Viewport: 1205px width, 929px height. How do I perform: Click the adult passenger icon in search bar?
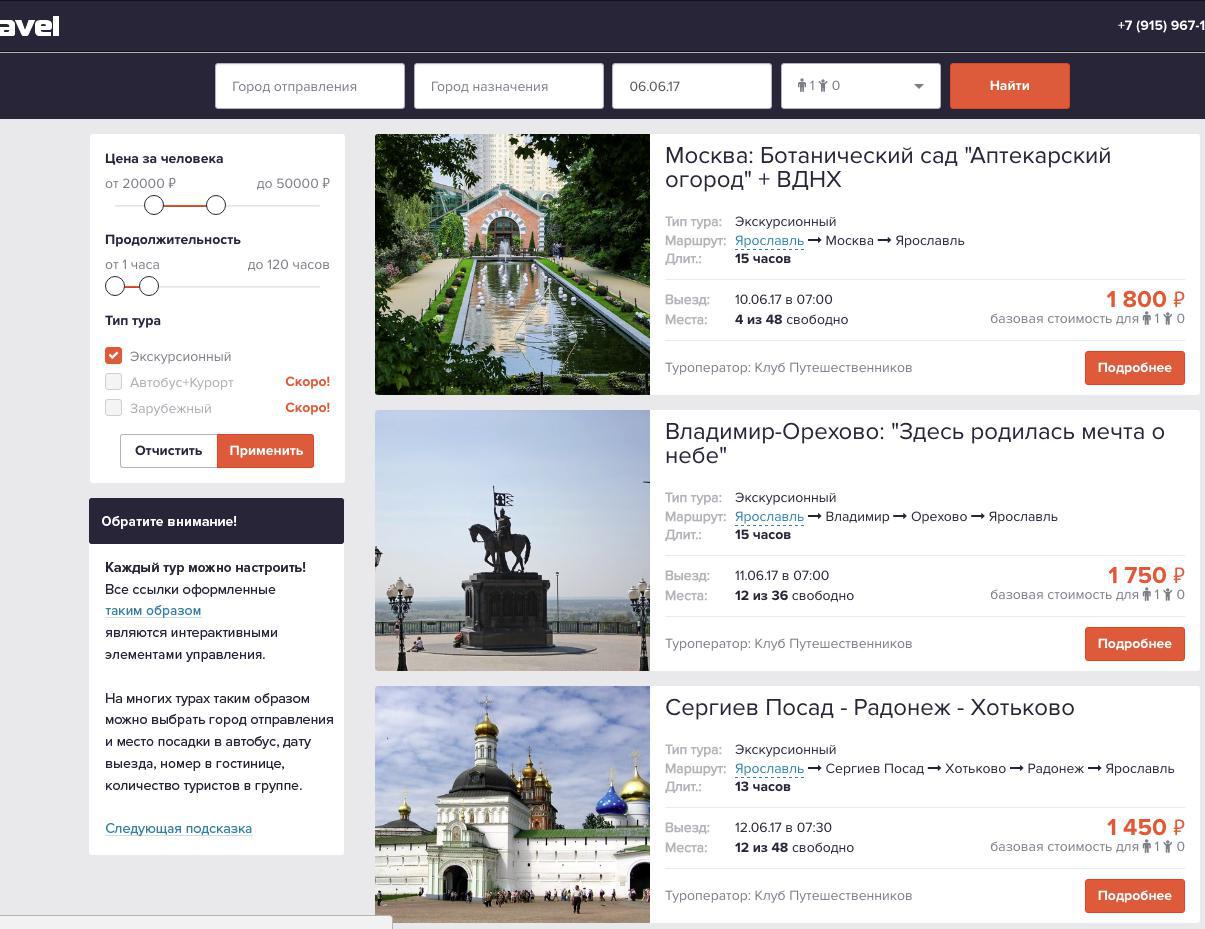802,86
